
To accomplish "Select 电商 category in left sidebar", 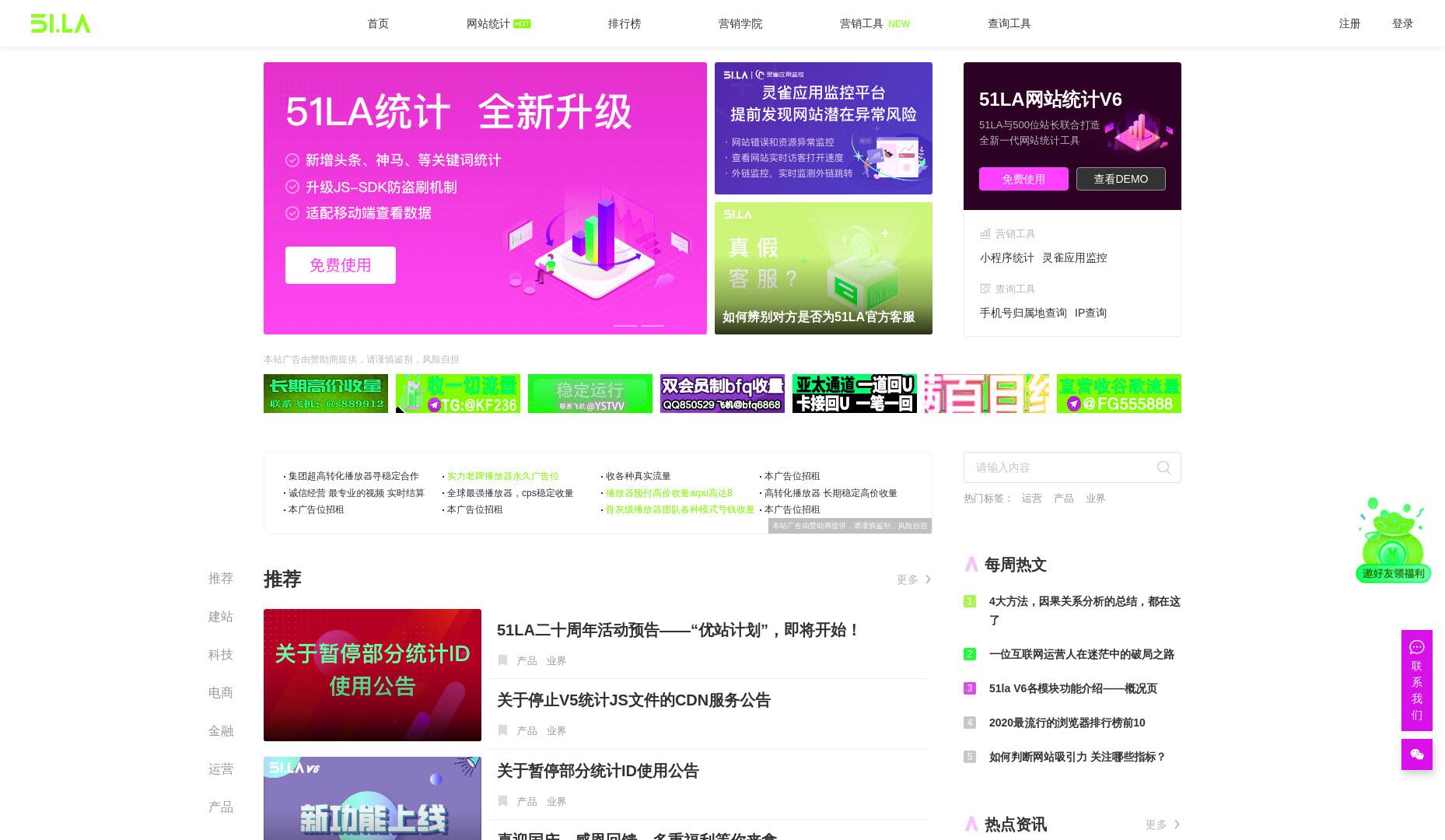I will click(x=221, y=693).
